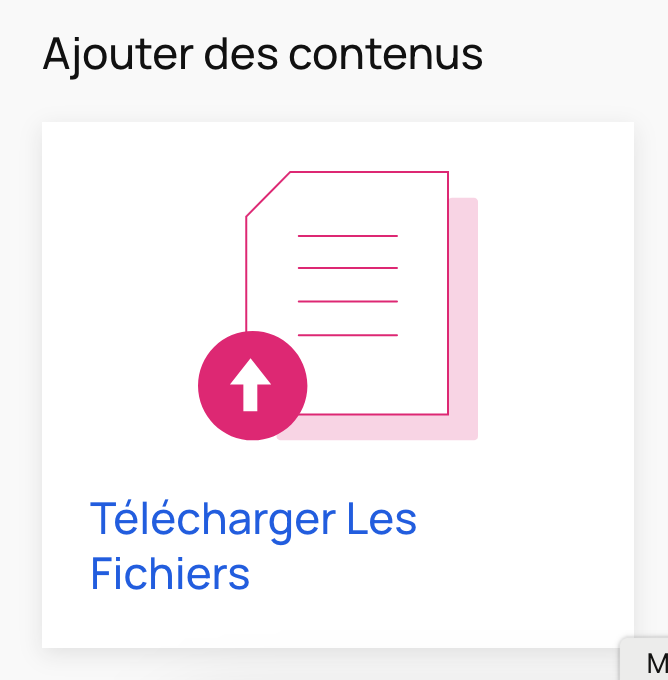Click the light pink shadow behind the document
The height and width of the screenshot is (680, 668).
[x=464, y=319]
